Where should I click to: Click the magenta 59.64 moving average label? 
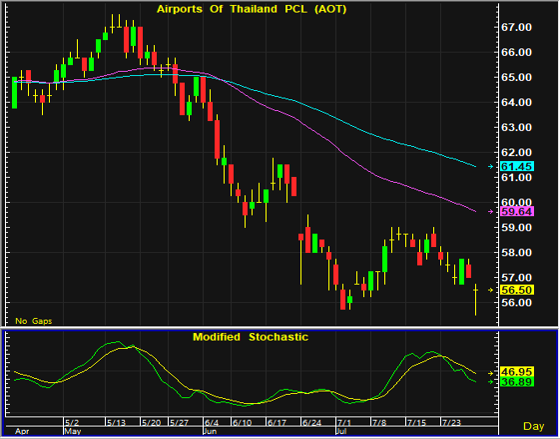(517, 211)
